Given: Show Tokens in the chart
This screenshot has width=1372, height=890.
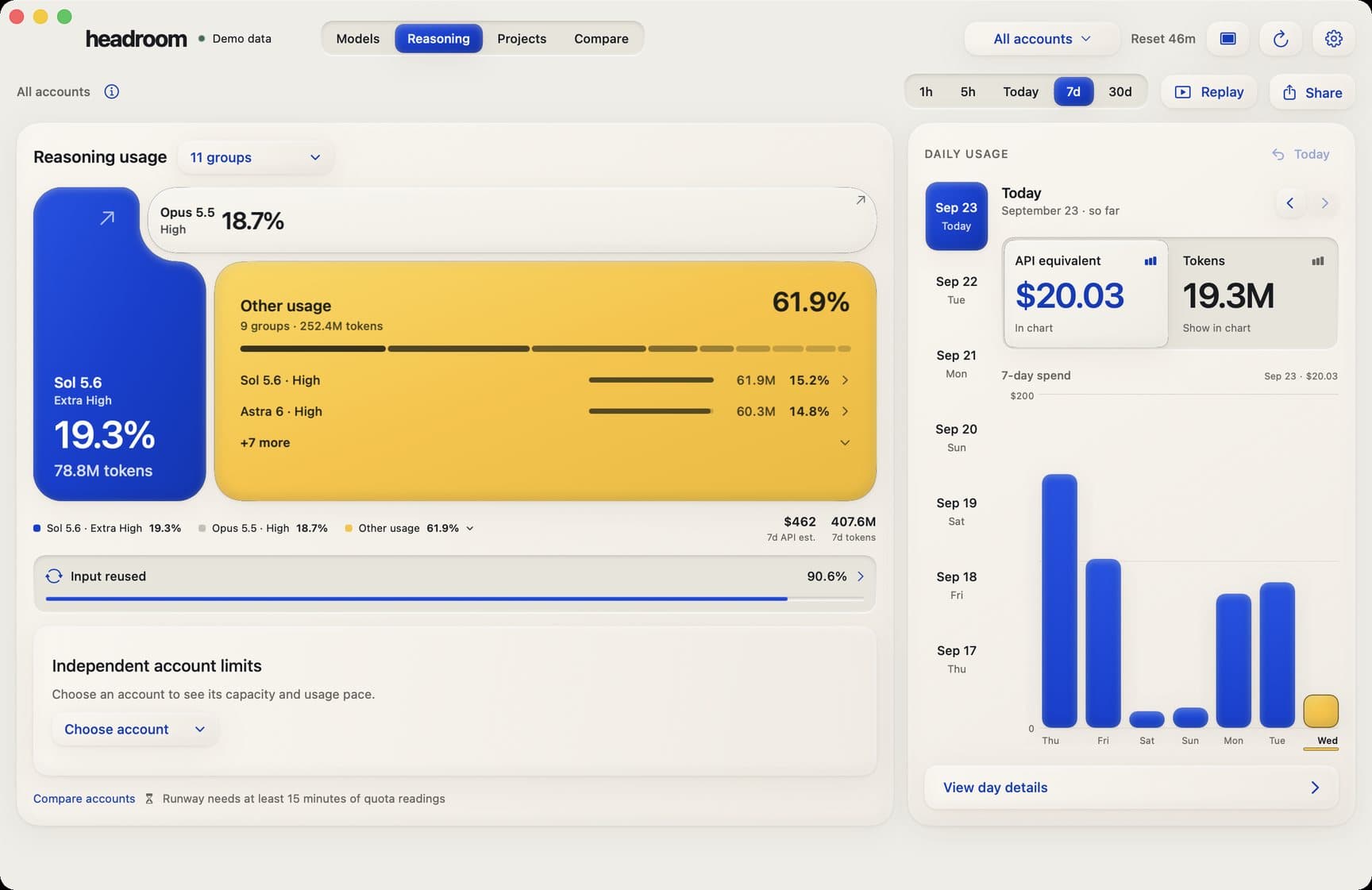Looking at the screenshot, I should pyautogui.click(x=1254, y=293).
